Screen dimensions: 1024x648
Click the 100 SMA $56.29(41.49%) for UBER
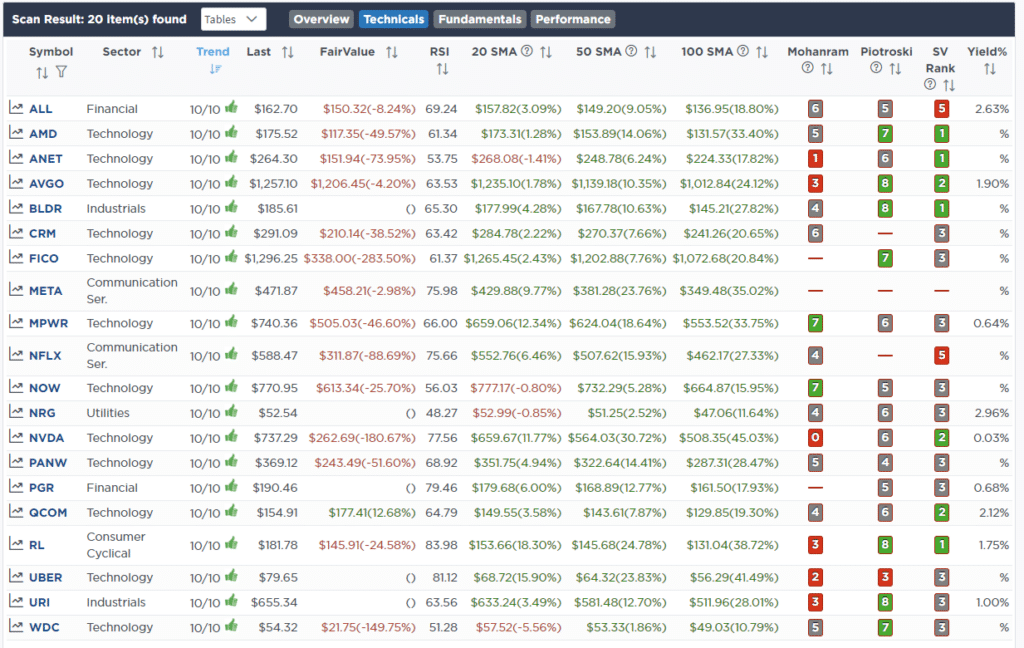(734, 577)
